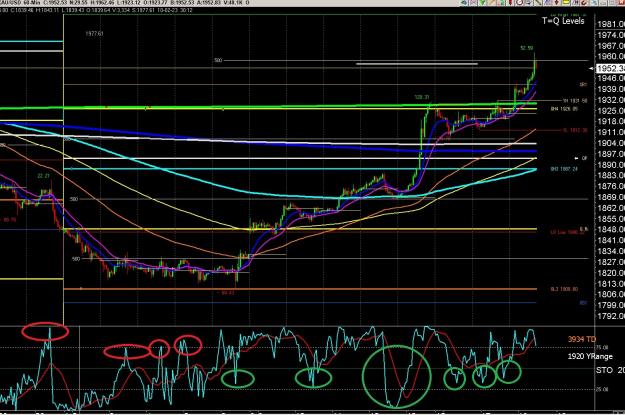625x415 pixels.
Task: Click the BH3 1887.24 level label
Action: (x=564, y=169)
